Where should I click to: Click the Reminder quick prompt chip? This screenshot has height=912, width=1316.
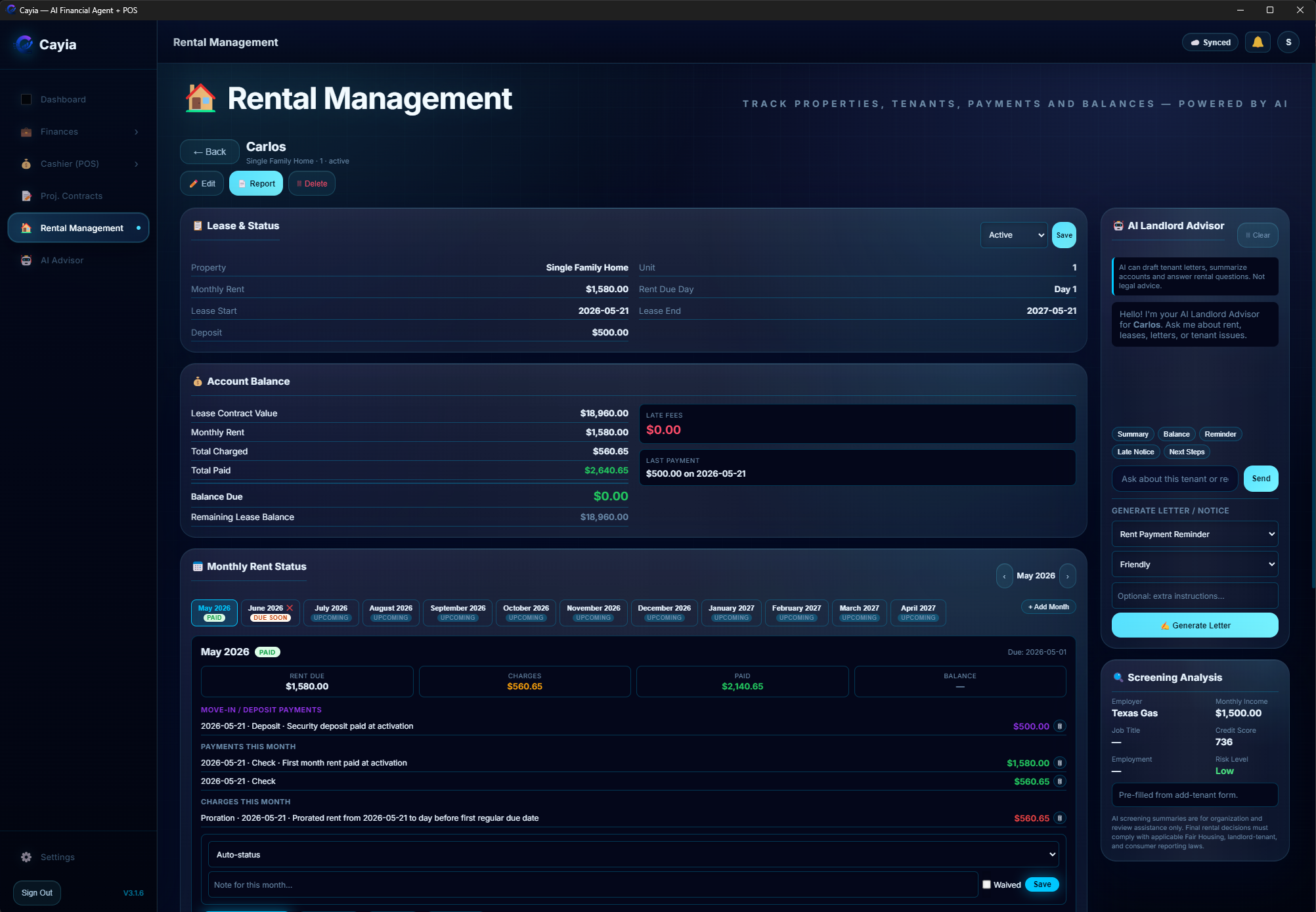tap(1220, 434)
